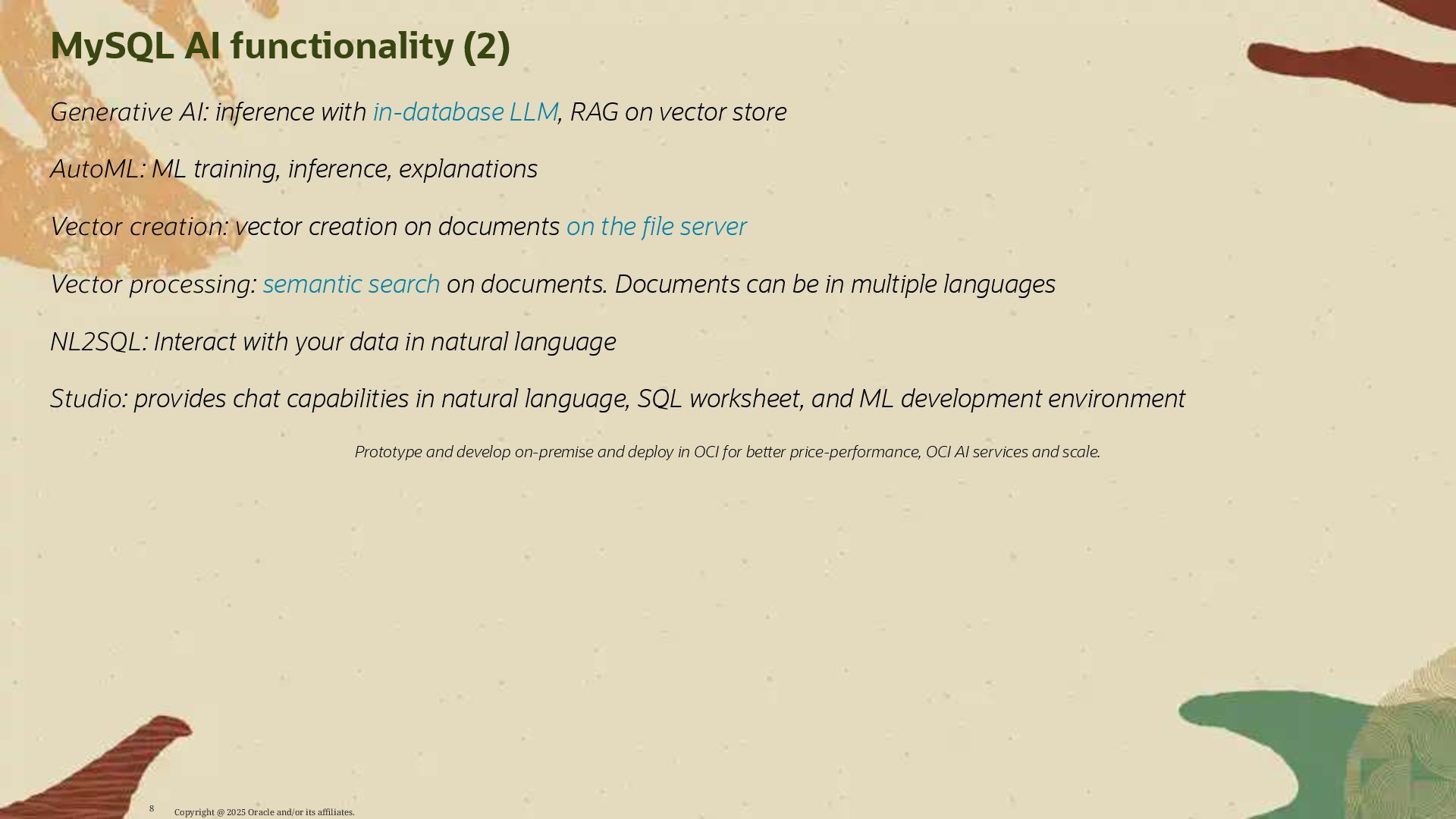
Task: Follow the 'semantic search' link
Action: click(x=351, y=284)
